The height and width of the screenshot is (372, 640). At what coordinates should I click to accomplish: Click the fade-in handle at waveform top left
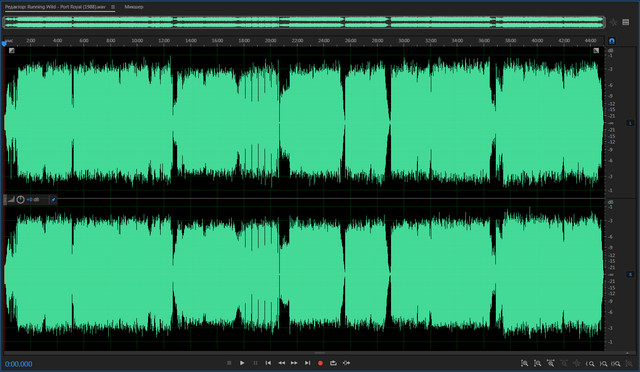(x=11, y=51)
